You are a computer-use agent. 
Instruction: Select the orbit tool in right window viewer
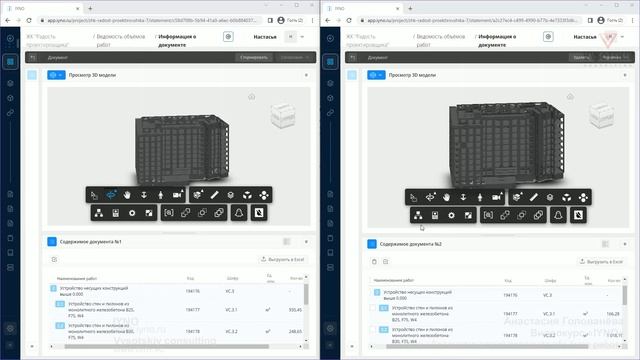click(x=430, y=198)
